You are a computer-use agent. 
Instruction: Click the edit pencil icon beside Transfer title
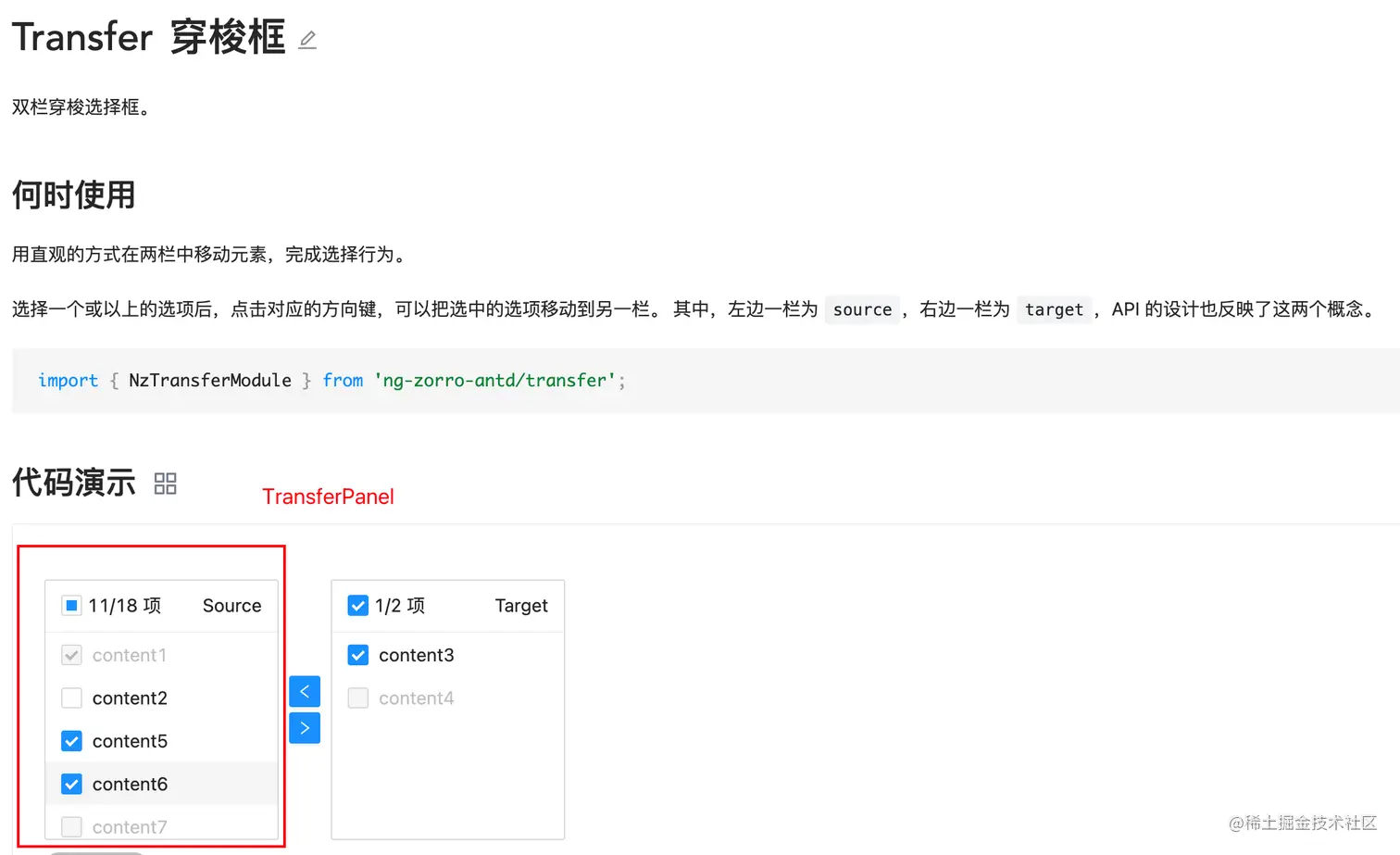coord(307,40)
